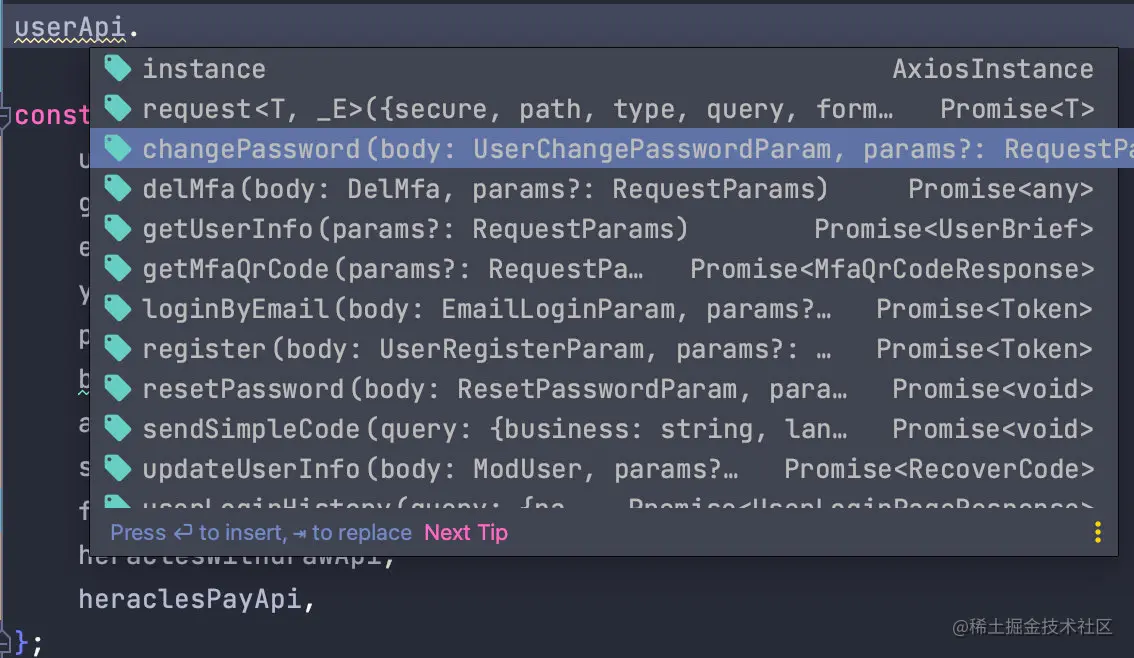This screenshot has width=1134, height=658.
Task: Click the Press to insert hint text
Action: point(260,532)
